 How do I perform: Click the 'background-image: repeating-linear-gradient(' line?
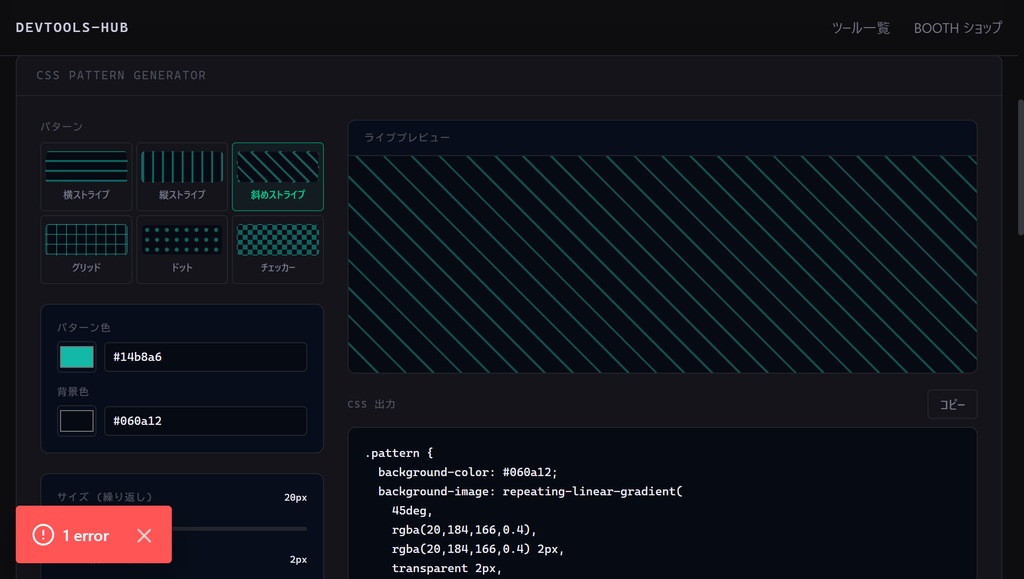(x=530, y=491)
